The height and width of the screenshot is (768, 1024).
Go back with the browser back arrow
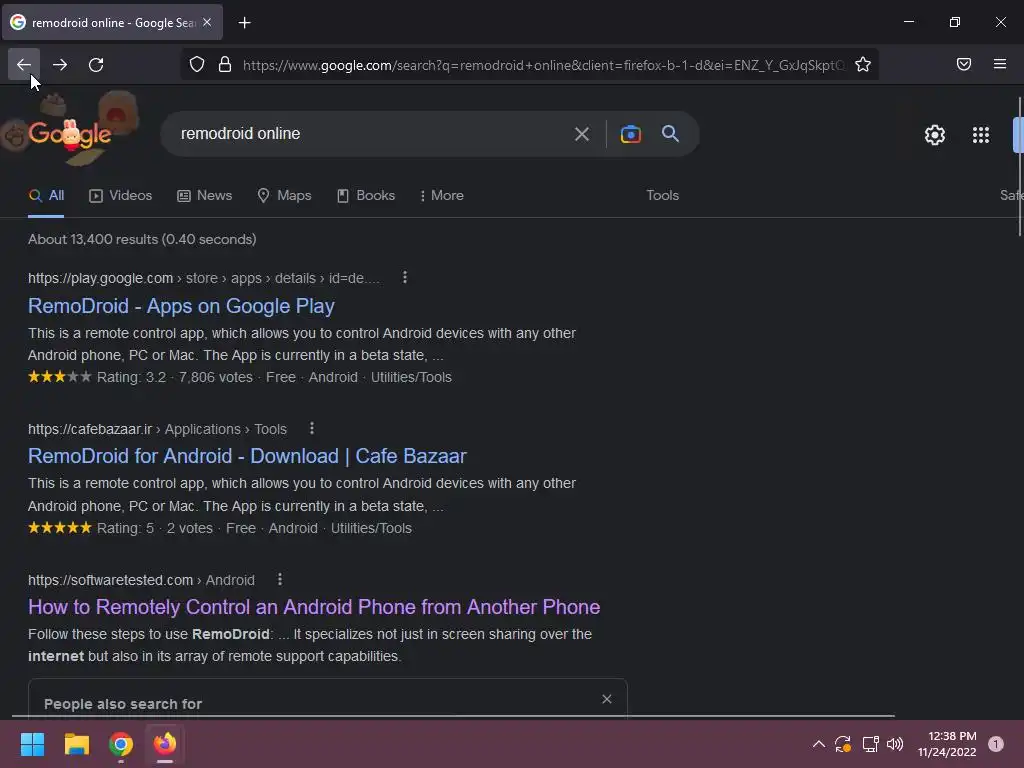pos(24,65)
